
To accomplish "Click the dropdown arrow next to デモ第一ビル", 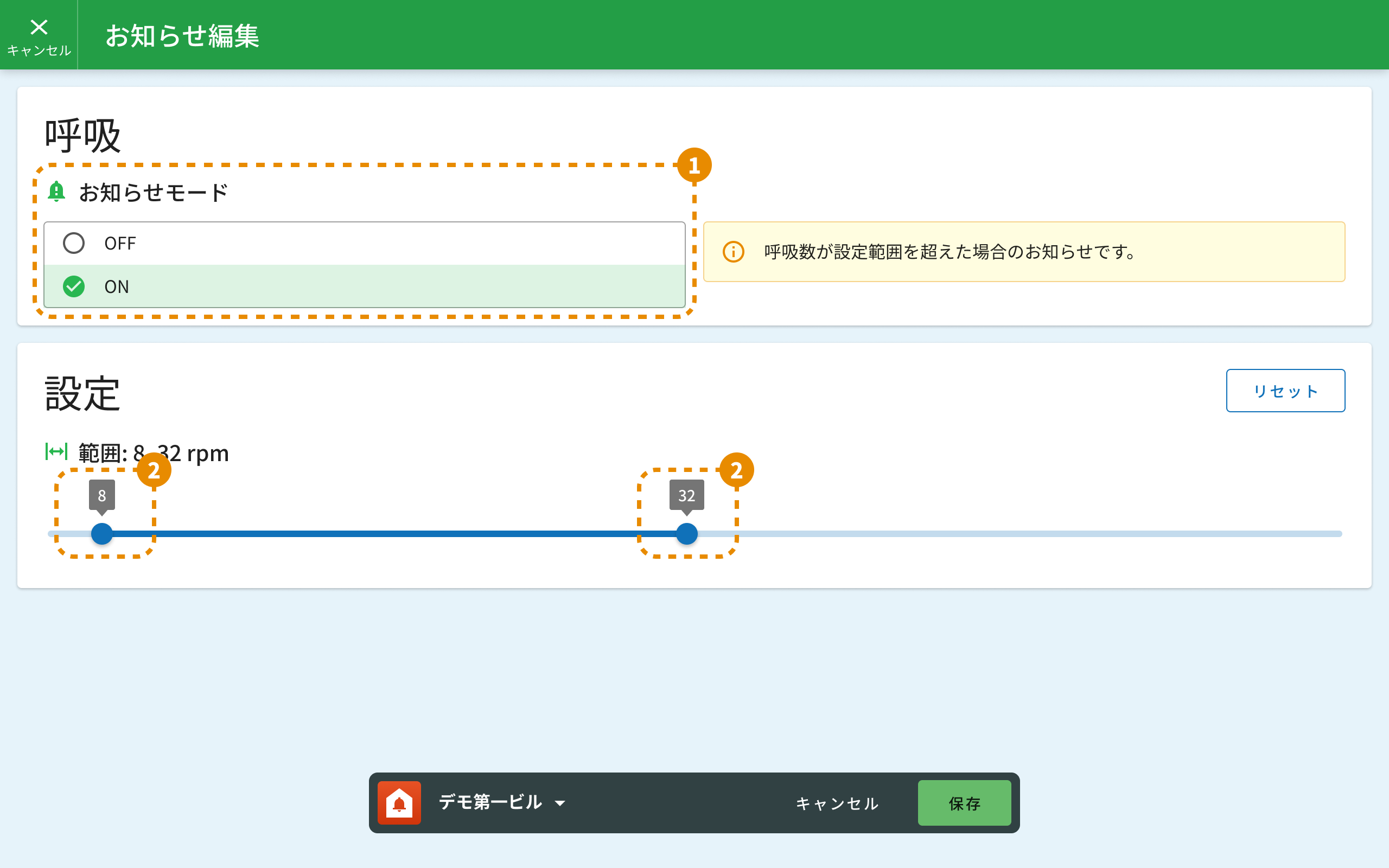I will pos(560,803).
